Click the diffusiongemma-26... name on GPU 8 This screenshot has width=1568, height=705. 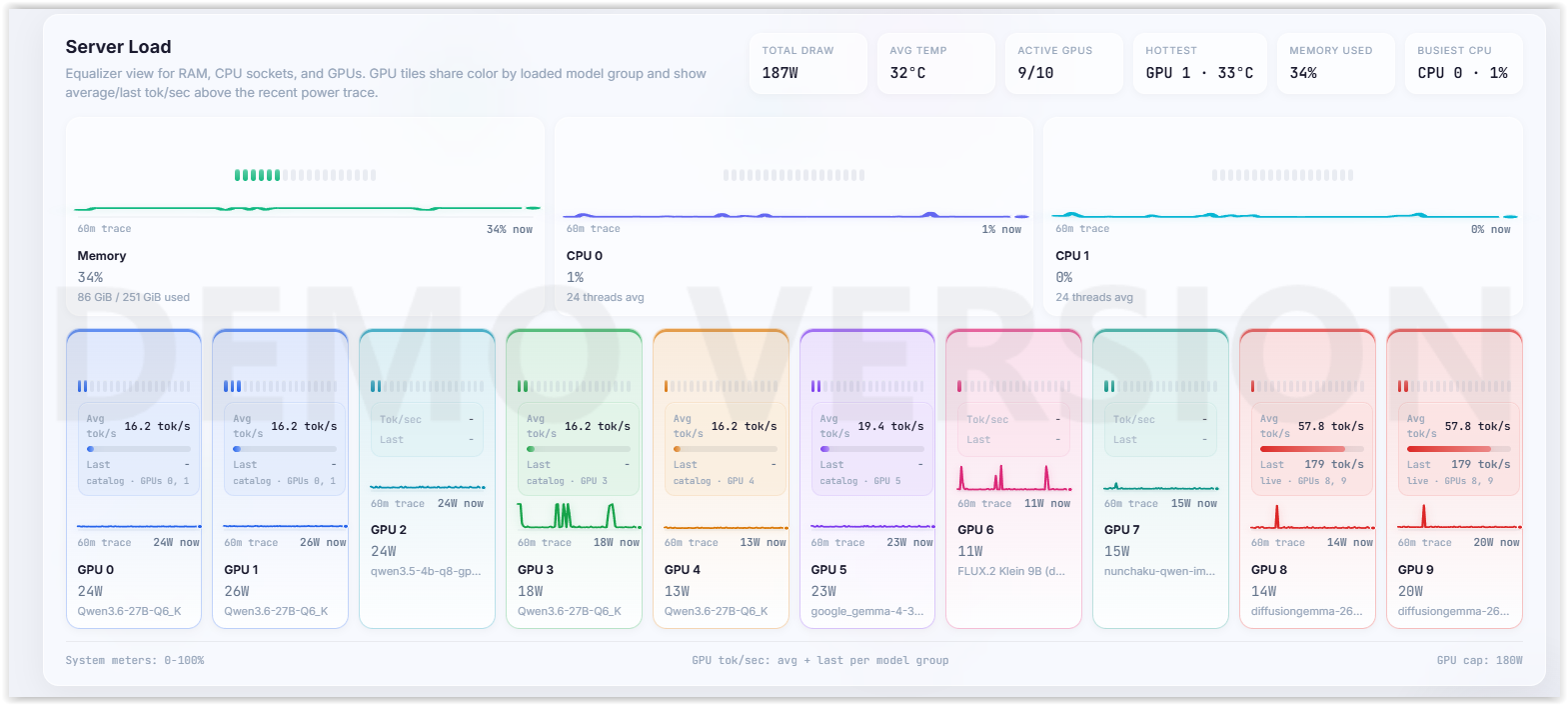[x=1306, y=611]
